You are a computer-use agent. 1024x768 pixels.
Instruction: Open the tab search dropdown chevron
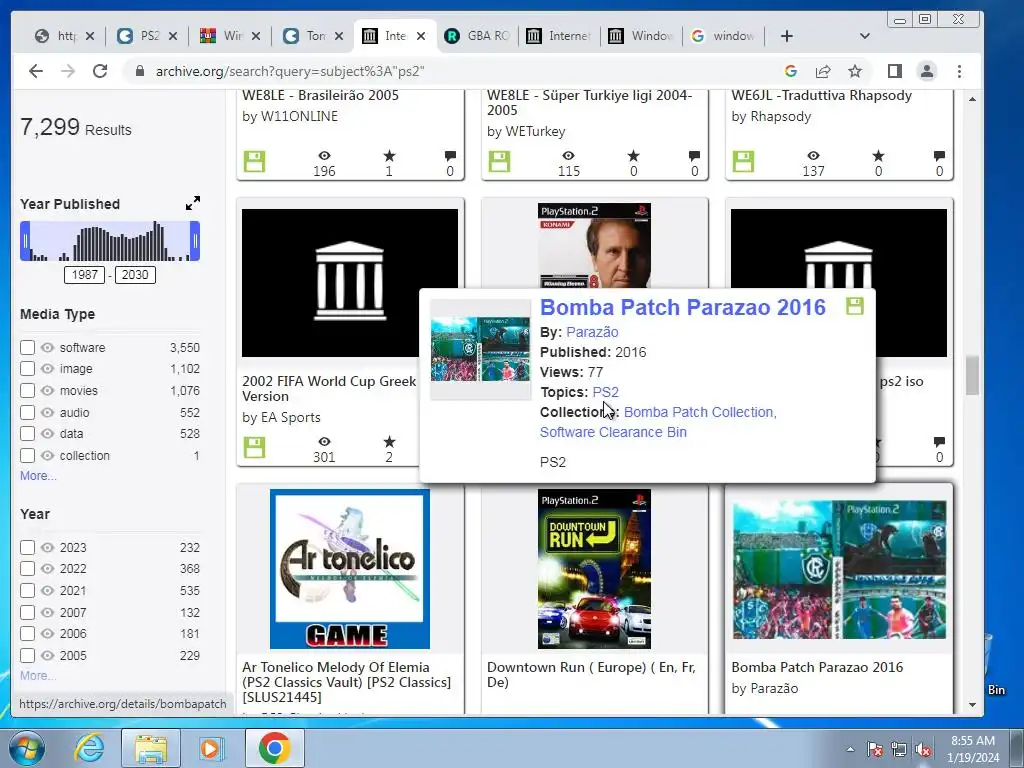point(865,36)
